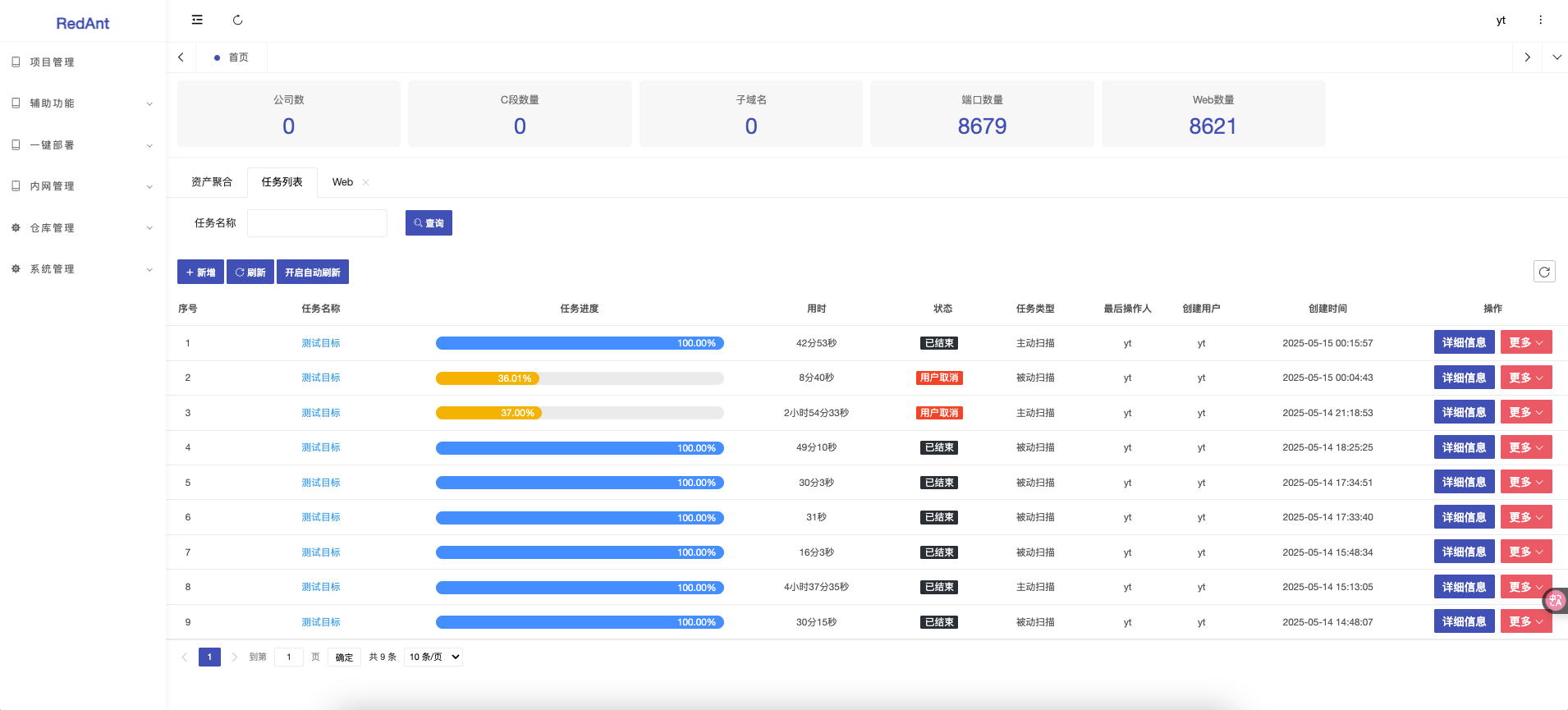Open the three-dot menu in the top right
Screen dimensions: 1568x710
click(1540, 20)
